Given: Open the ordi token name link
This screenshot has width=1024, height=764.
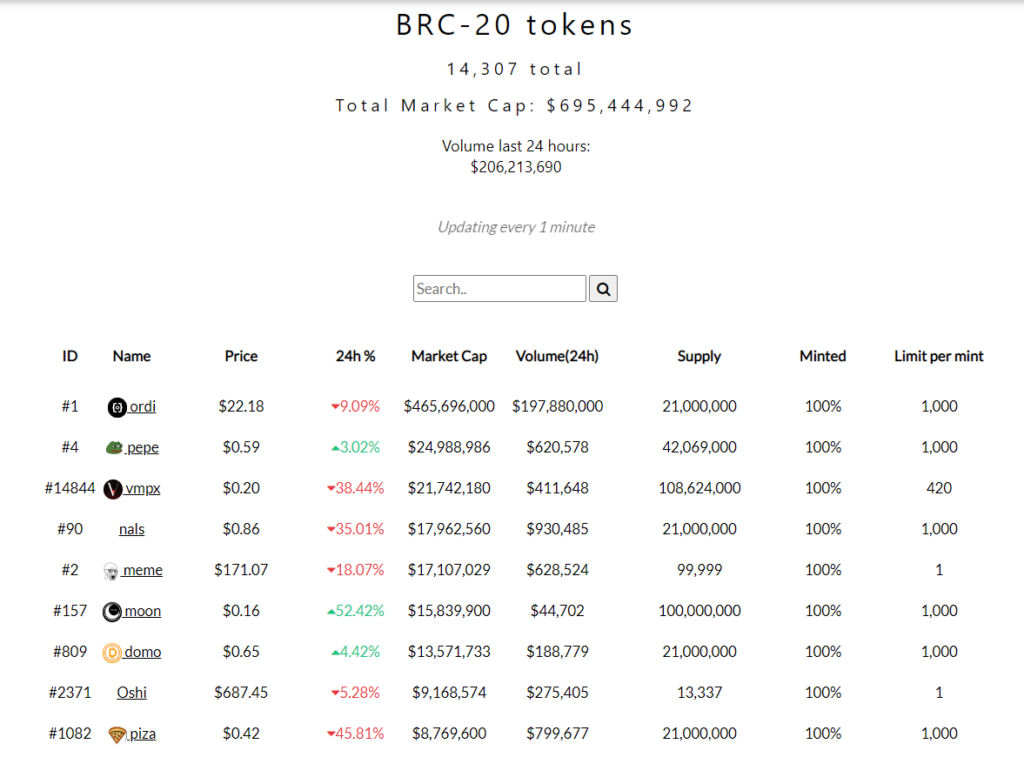Looking at the screenshot, I should [x=143, y=407].
